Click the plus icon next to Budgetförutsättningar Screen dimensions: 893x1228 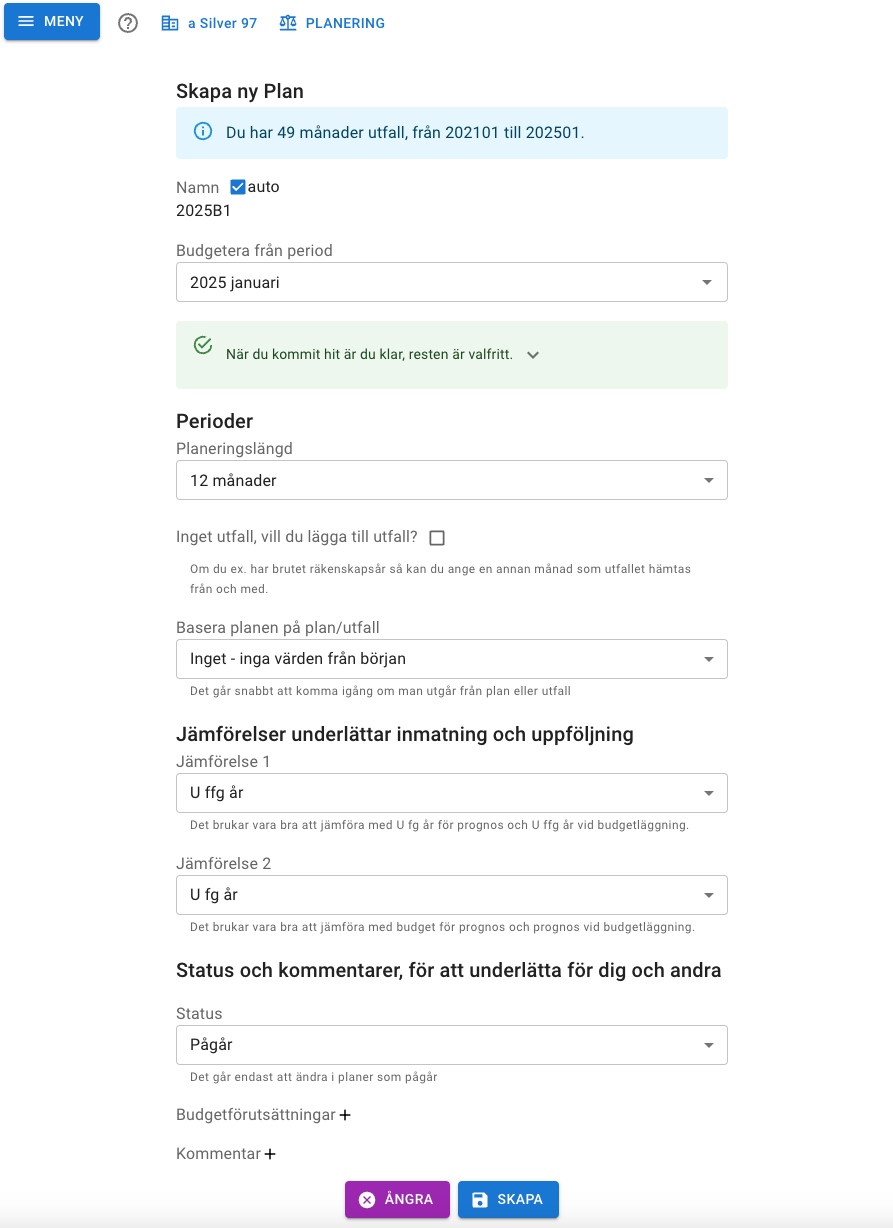[x=345, y=1115]
